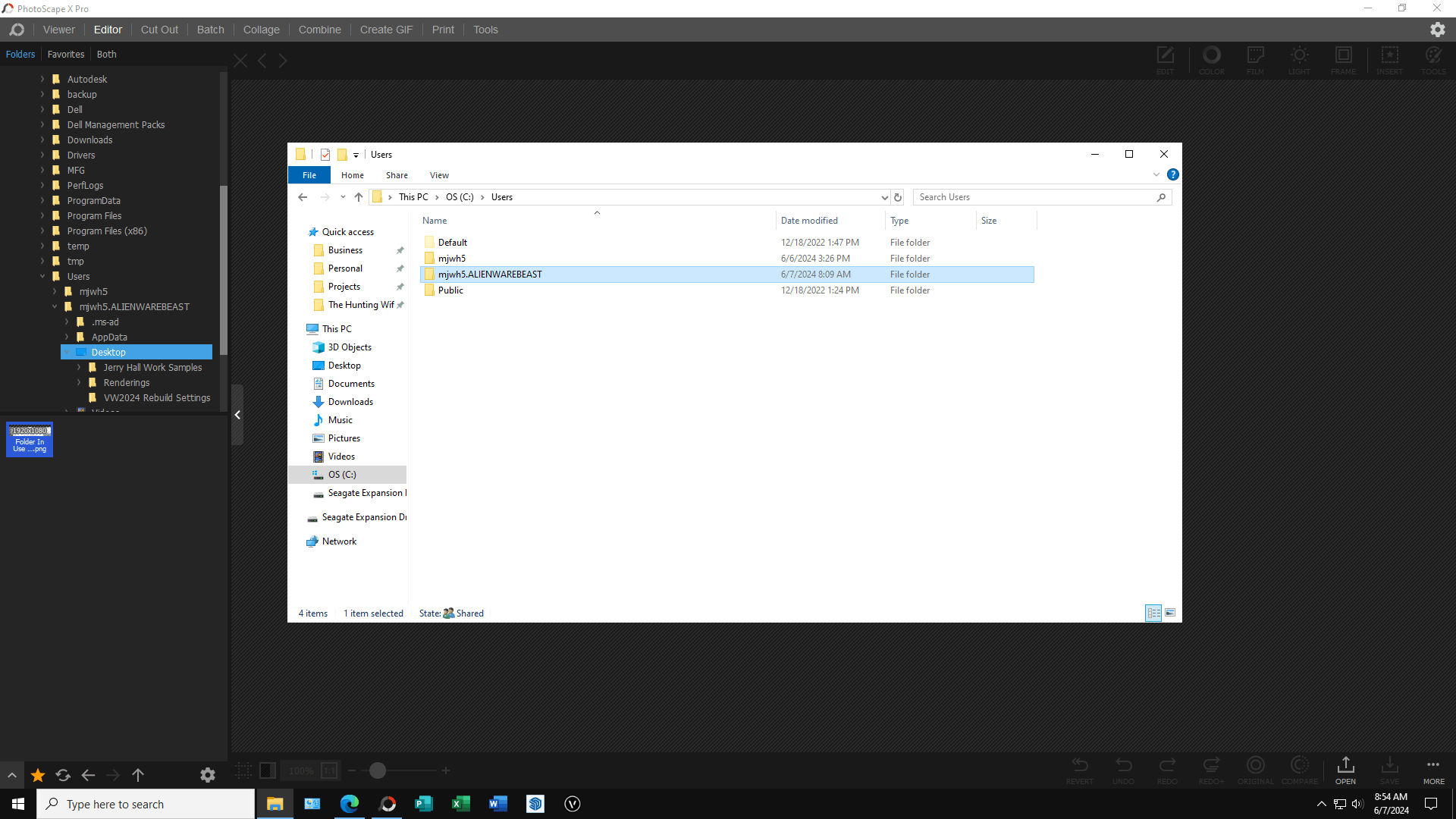Click the PhotoScape home logo icon

pos(17,30)
